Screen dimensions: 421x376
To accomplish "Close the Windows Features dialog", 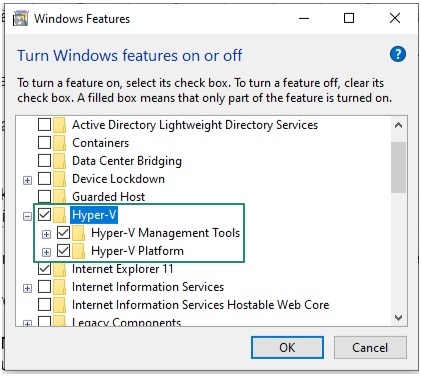I will pyautogui.click(x=395, y=18).
